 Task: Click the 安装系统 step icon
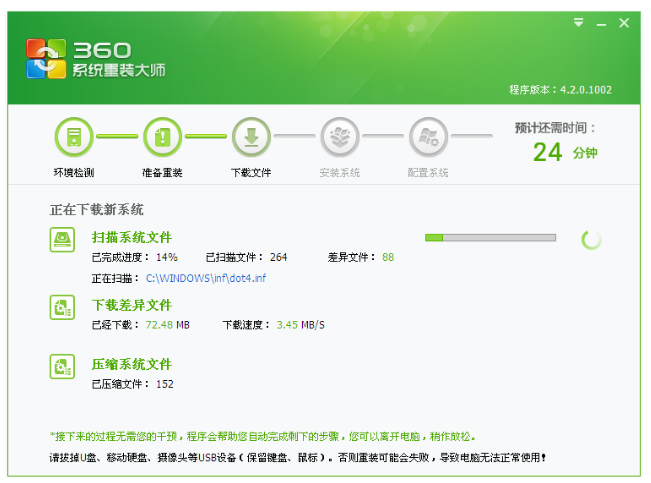(x=339, y=136)
